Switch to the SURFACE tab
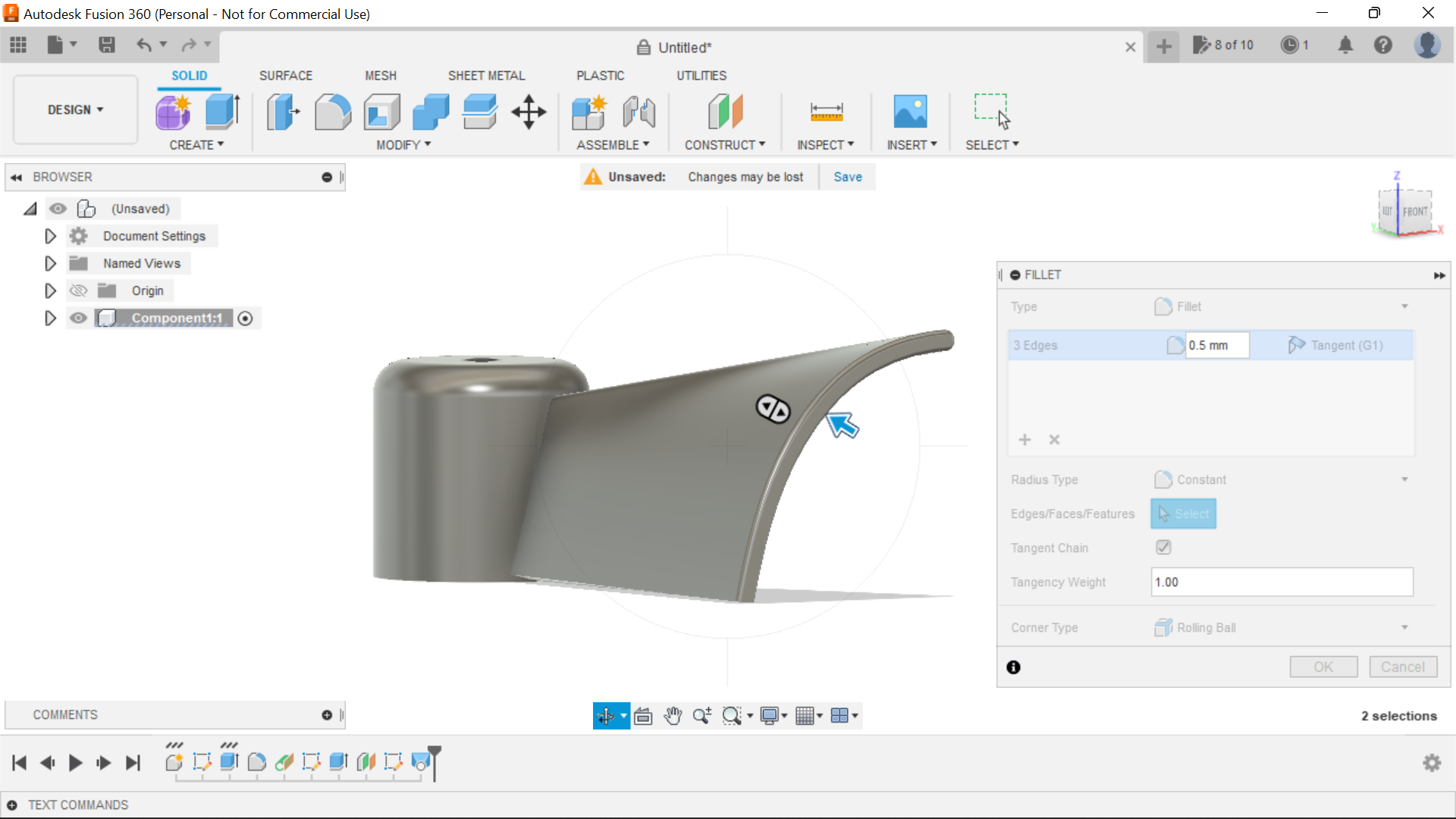This screenshot has height=819, width=1456. (x=285, y=76)
